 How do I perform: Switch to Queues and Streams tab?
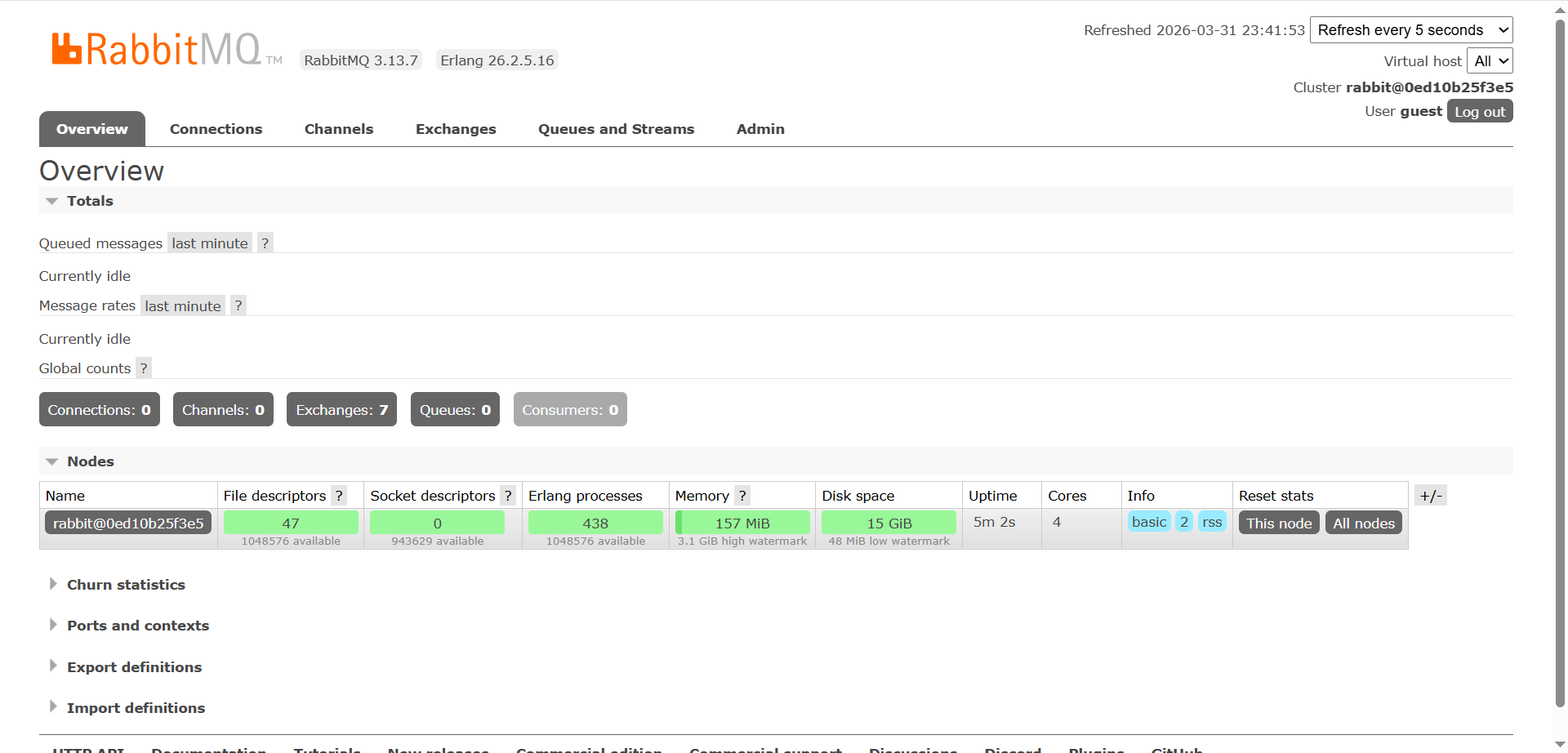tap(616, 129)
